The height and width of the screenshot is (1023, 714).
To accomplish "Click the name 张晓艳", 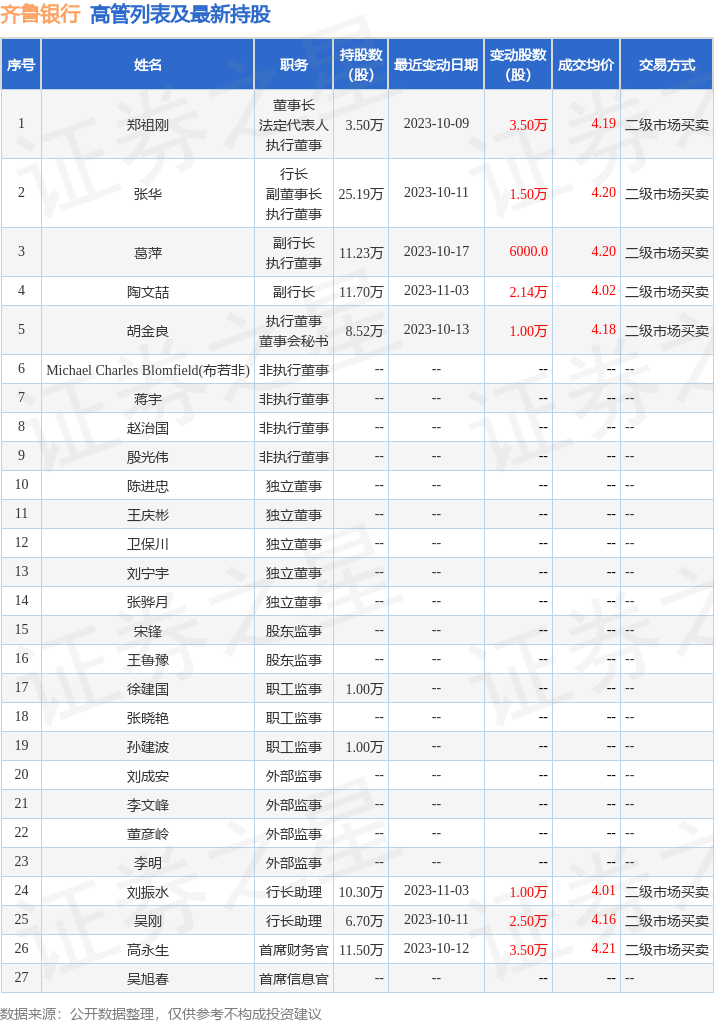I will (x=147, y=718).
